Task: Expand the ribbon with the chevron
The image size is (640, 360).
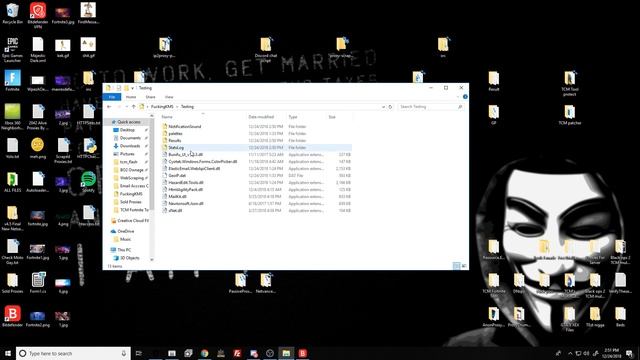Action: [x=458, y=97]
